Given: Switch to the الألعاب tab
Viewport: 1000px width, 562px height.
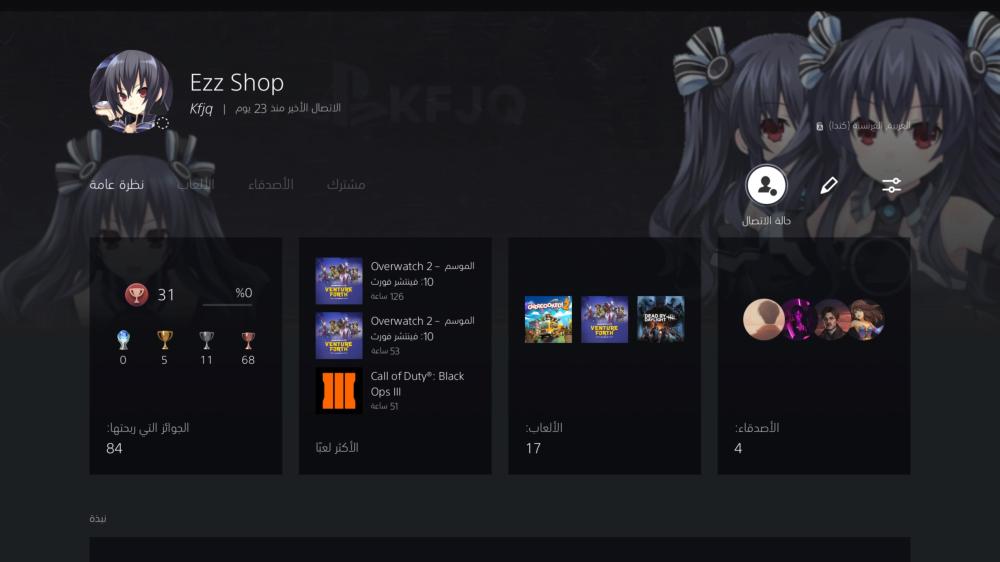Looking at the screenshot, I should [195, 184].
